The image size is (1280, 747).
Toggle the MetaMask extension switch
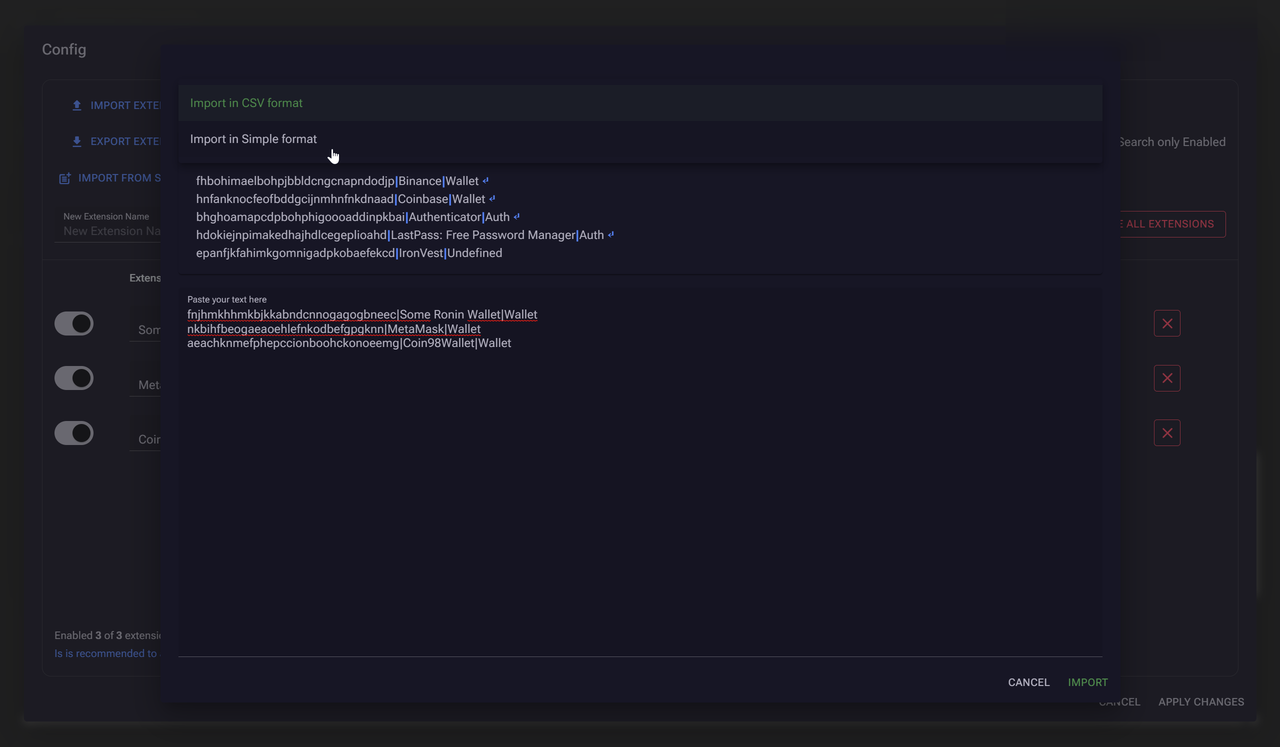(74, 378)
